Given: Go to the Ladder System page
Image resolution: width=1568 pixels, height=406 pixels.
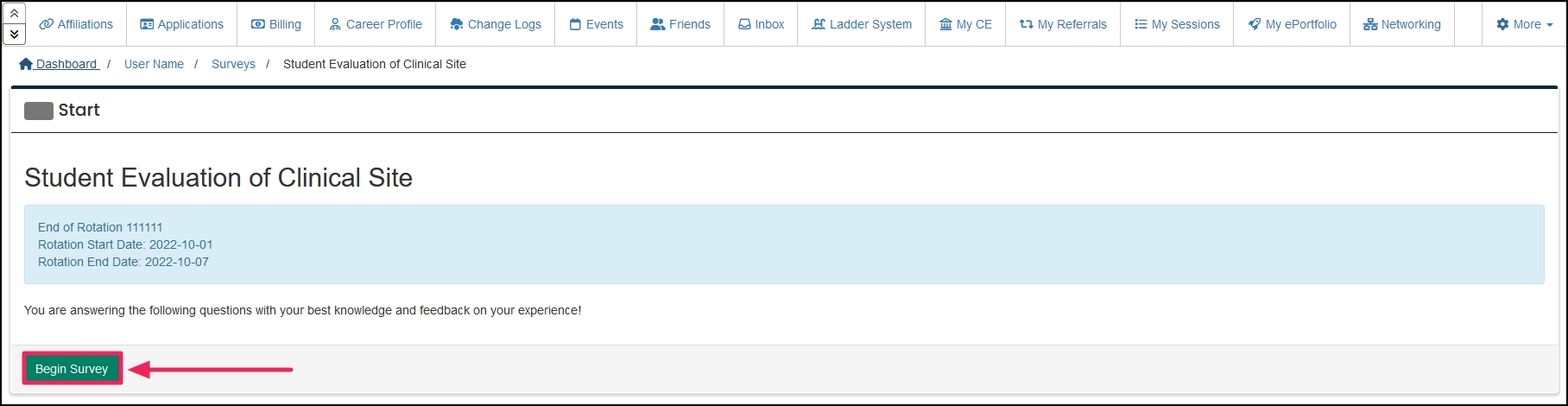Looking at the screenshot, I should click(x=861, y=24).
